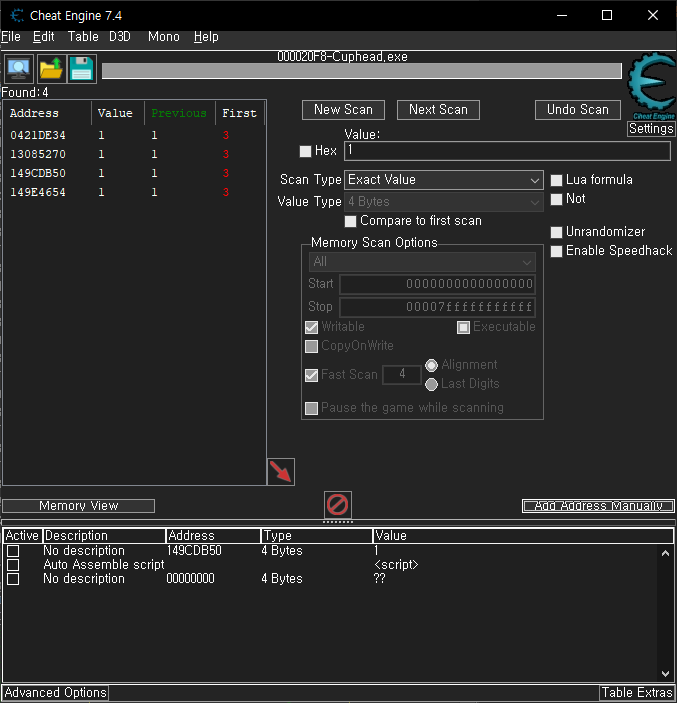Save the table with floppy disk icon
The image size is (677, 703).
[82, 69]
